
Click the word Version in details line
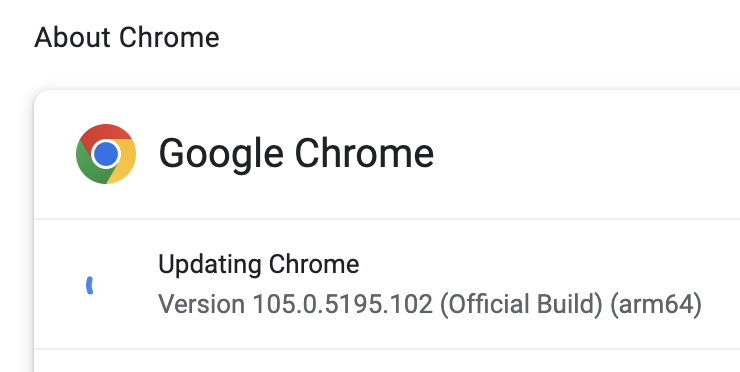click(x=202, y=304)
